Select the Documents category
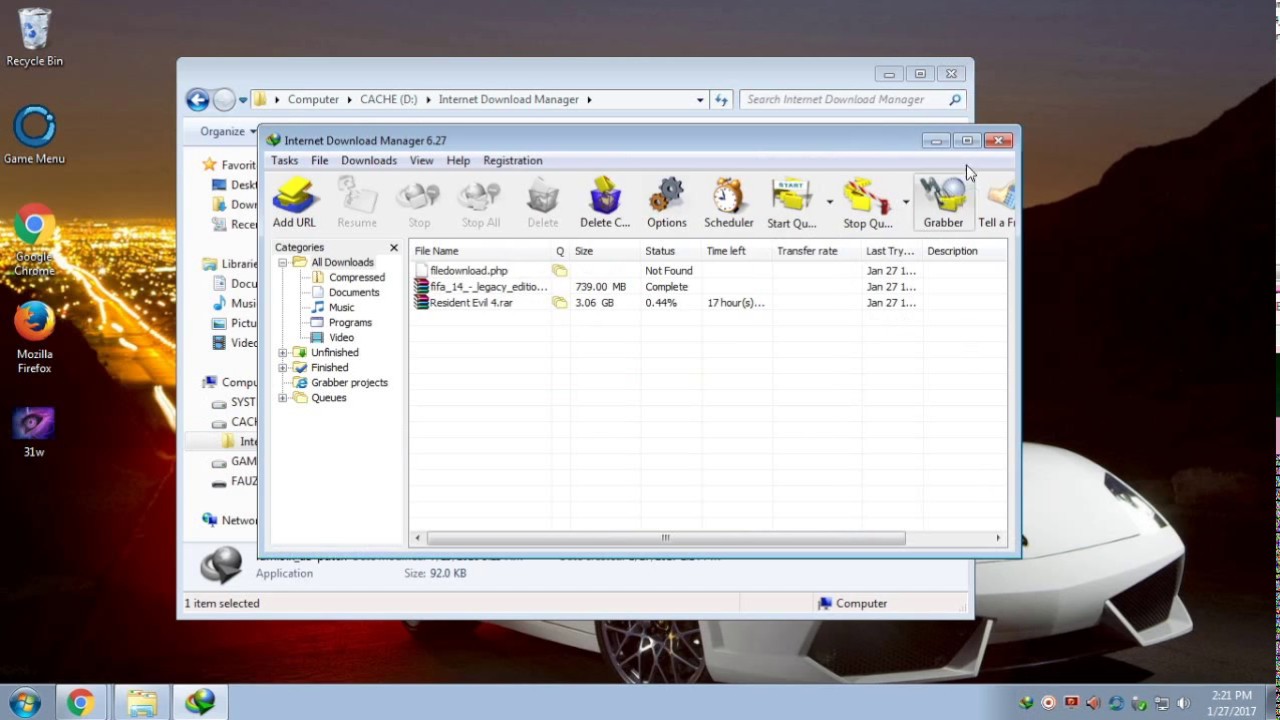 tap(354, 292)
